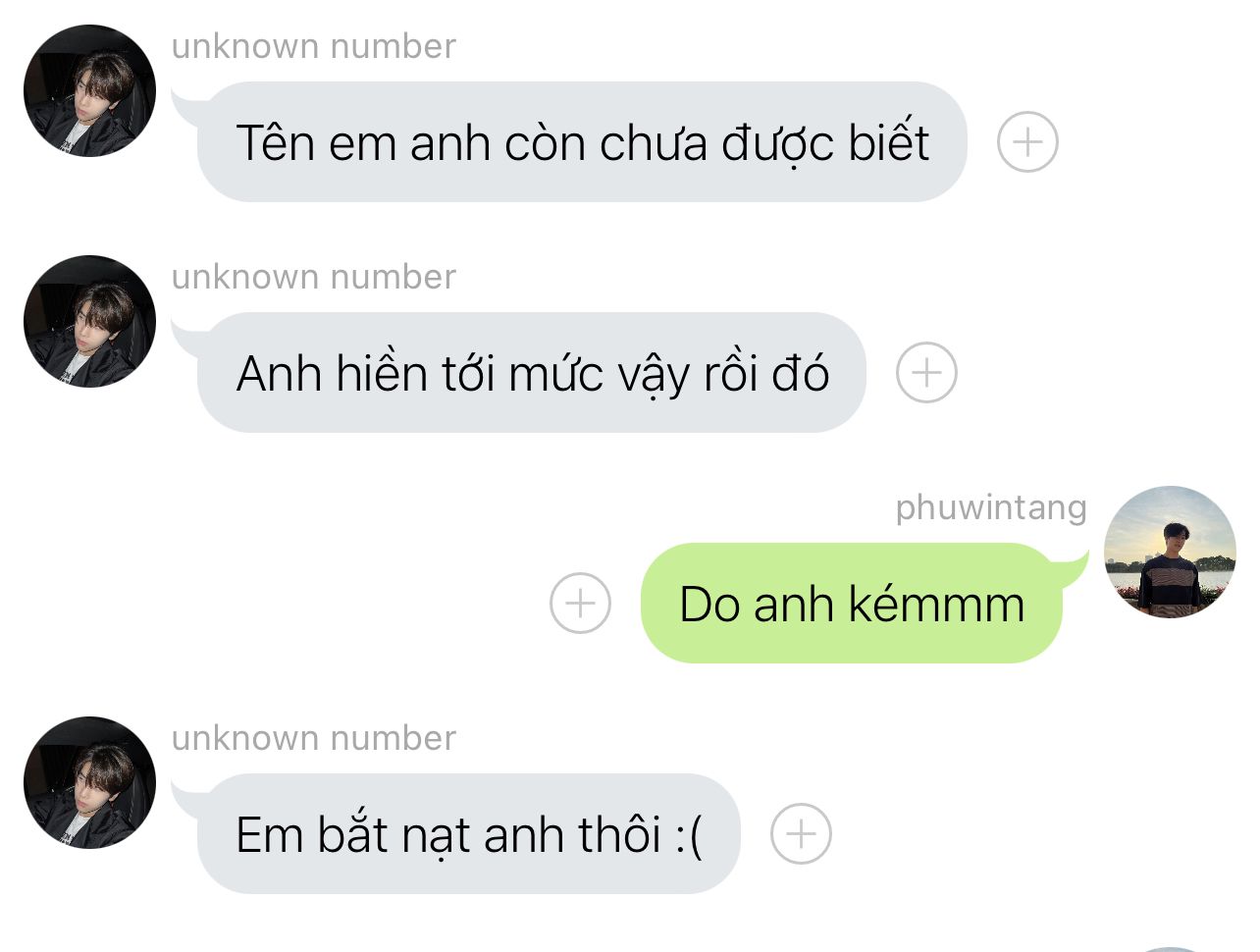The width and height of the screenshot is (1260, 952).
Task: Select the 'Tên em anh còn chưa được biết' bubble
Action: 581,142
